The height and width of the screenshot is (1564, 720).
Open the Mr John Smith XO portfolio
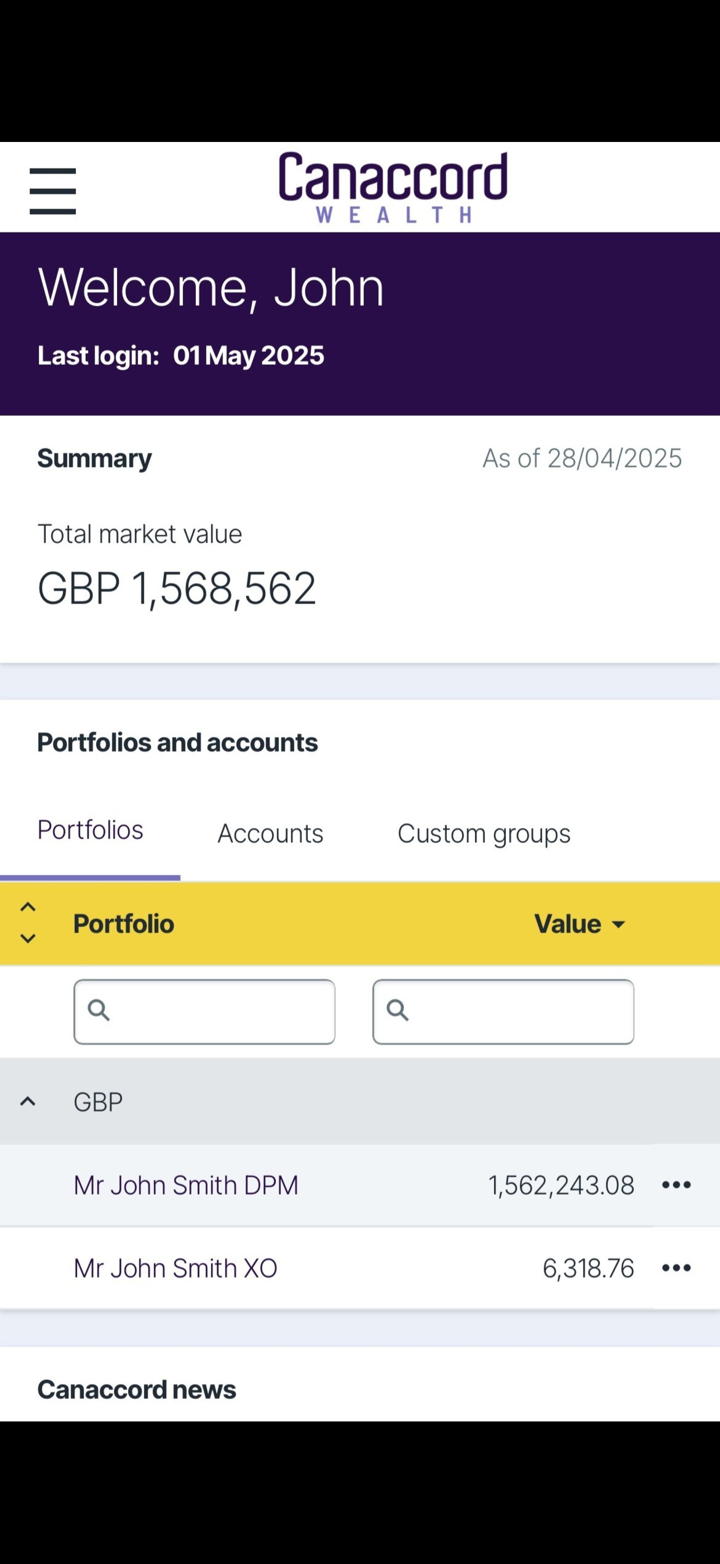pyautogui.click(x=175, y=1268)
